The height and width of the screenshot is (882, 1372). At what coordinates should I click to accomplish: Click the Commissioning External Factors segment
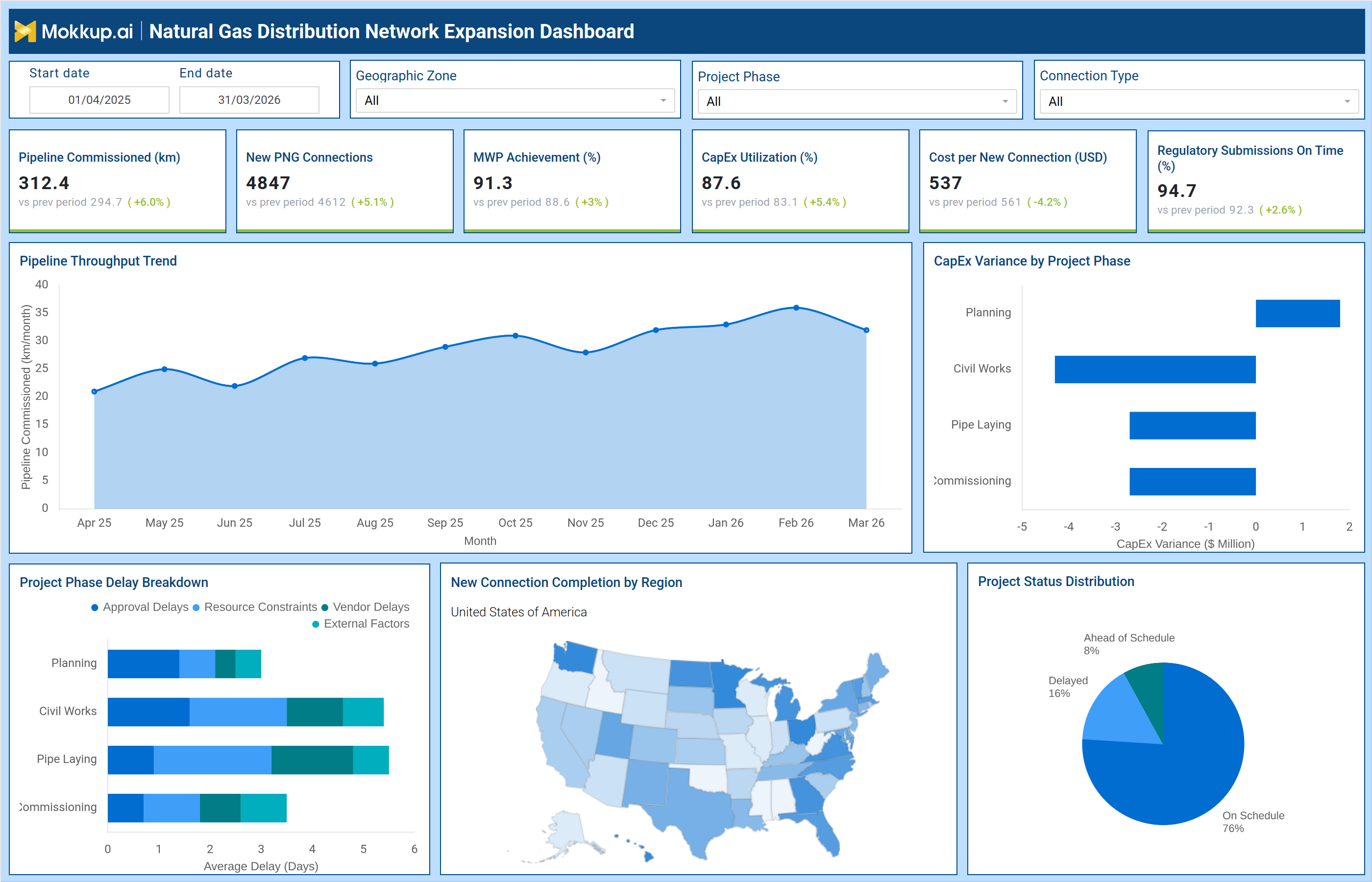(264, 808)
